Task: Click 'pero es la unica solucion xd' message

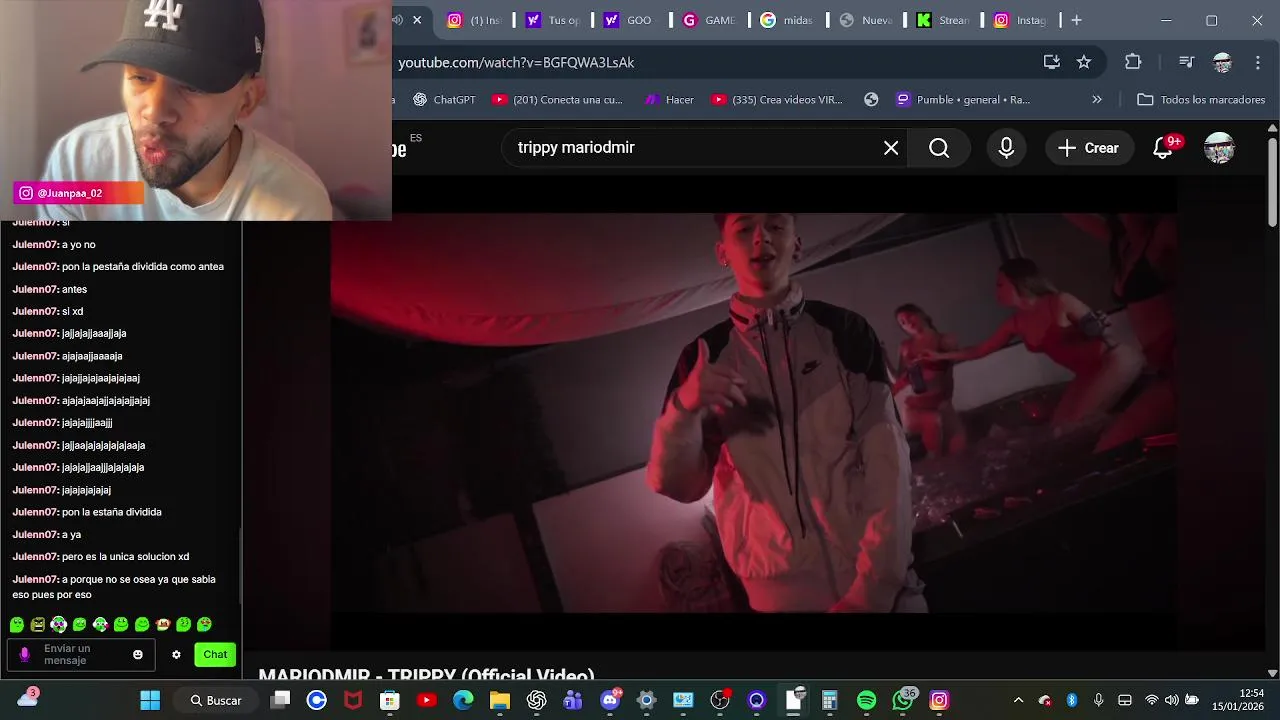Action: pyautogui.click(x=125, y=556)
